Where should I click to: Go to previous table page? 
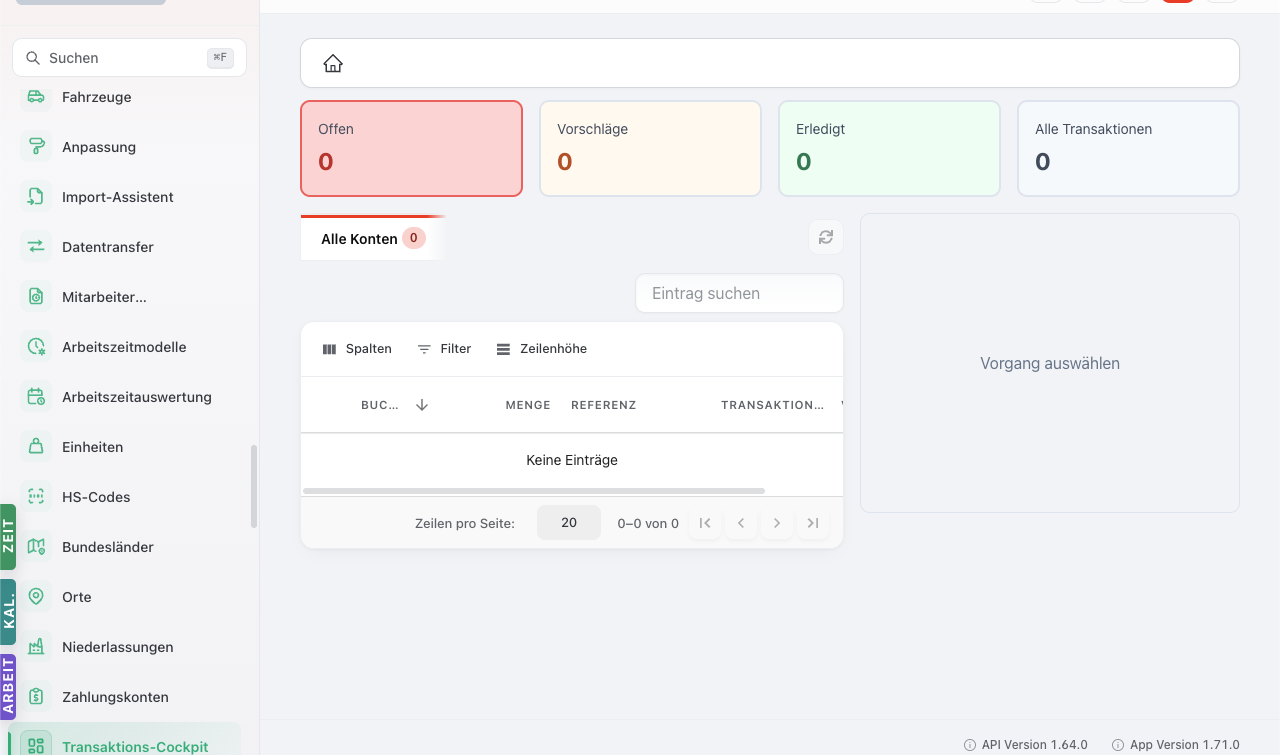click(741, 523)
